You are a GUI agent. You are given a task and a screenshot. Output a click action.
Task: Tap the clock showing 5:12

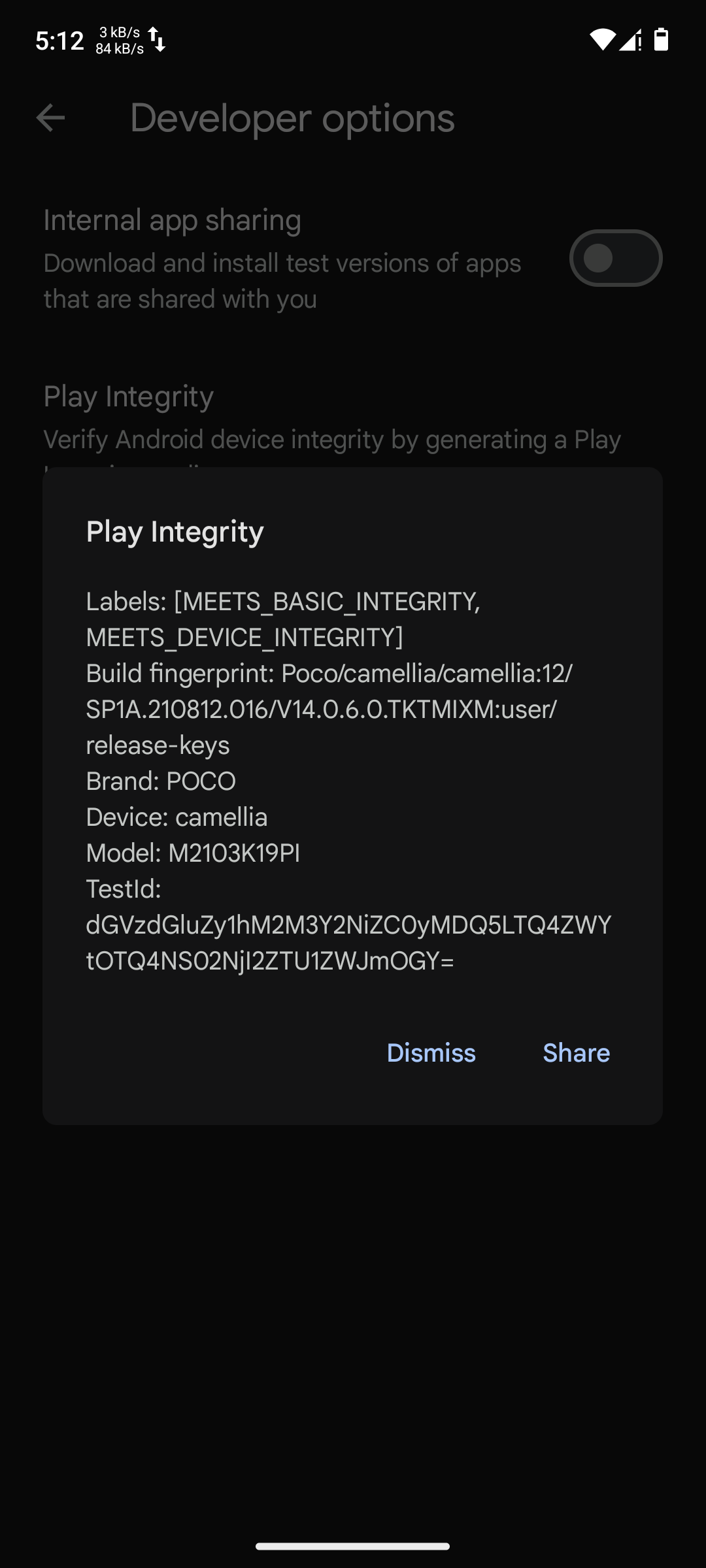(x=59, y=41)
